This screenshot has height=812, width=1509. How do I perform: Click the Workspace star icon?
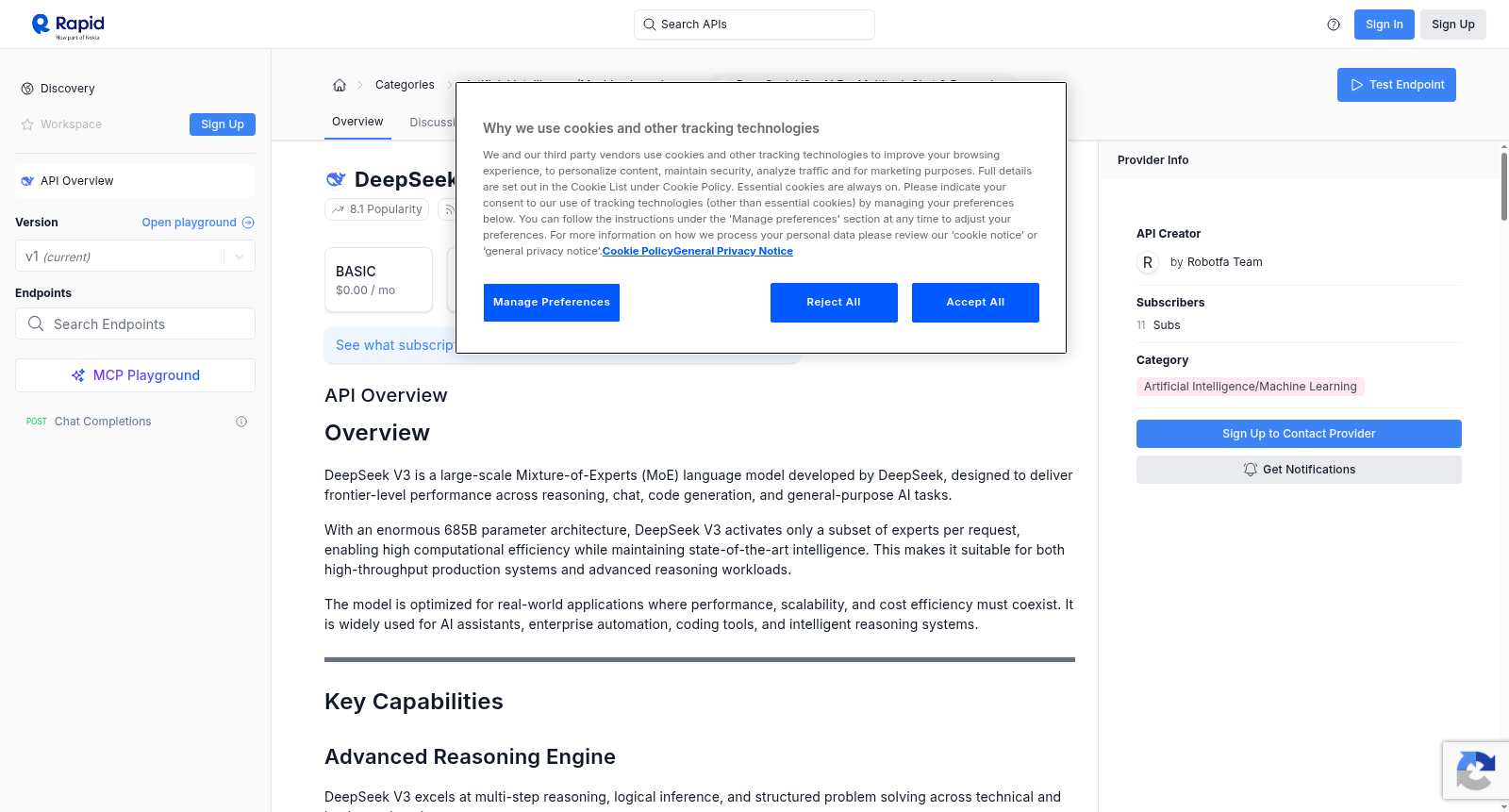(27, 124)
